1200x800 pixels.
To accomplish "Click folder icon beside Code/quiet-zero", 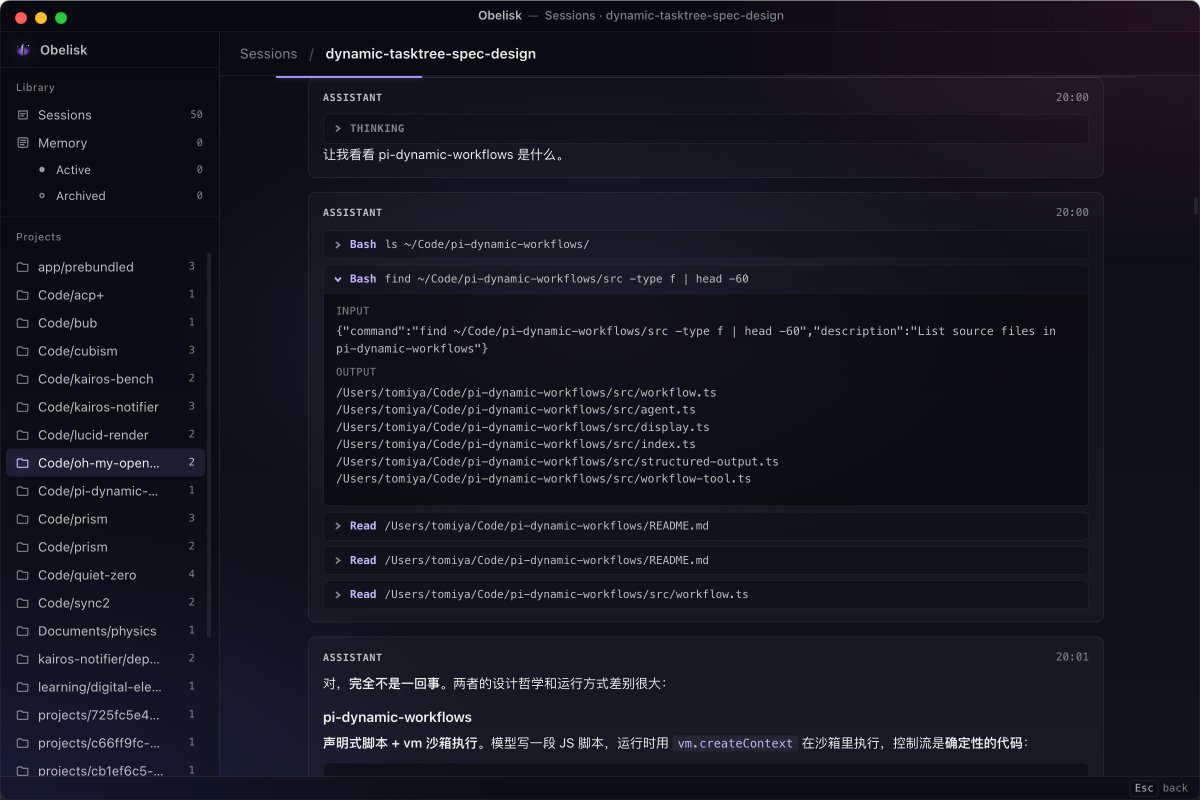I will (x=23, y=575).
